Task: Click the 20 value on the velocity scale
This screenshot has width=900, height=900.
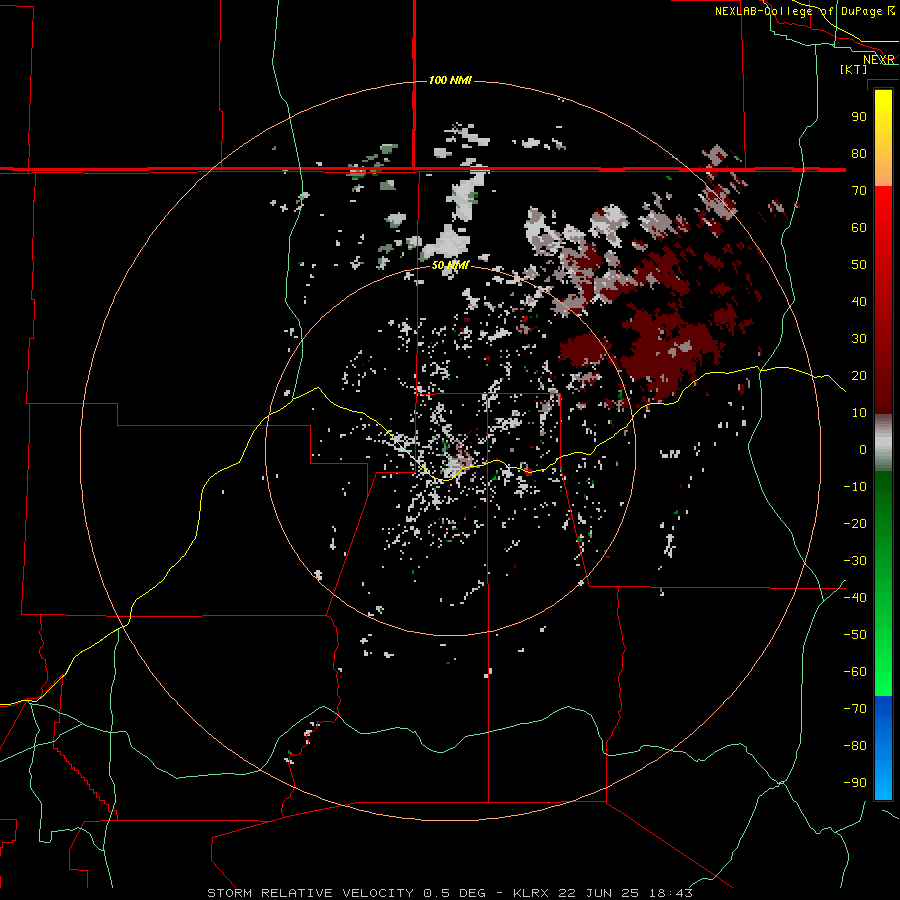Action: pos(859,375)
